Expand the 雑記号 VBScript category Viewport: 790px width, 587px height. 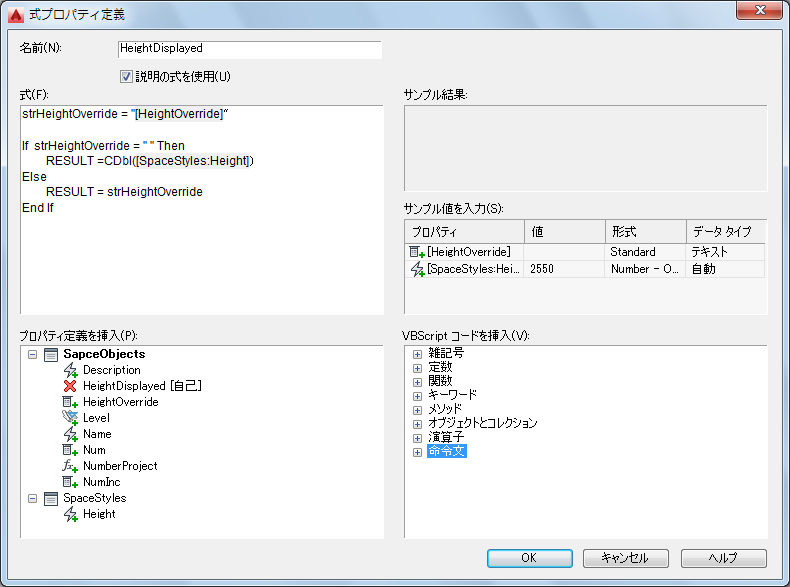[417, 354]
